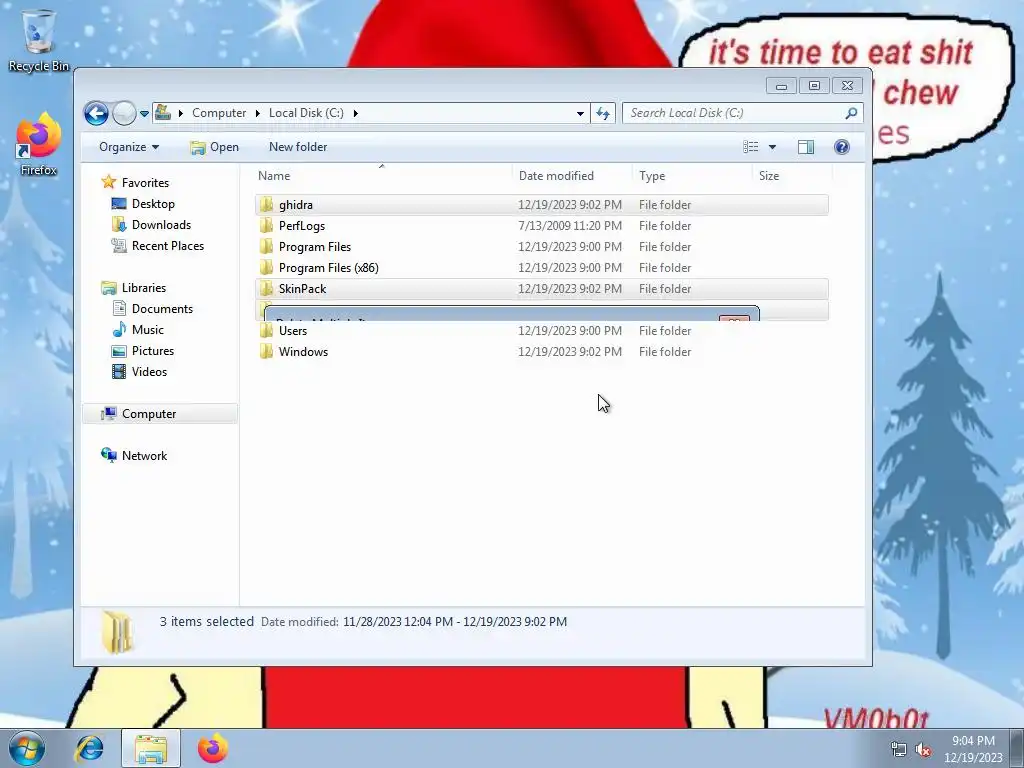
Task: Select Computer in the address breadcrumb
Action: (219, 113)
